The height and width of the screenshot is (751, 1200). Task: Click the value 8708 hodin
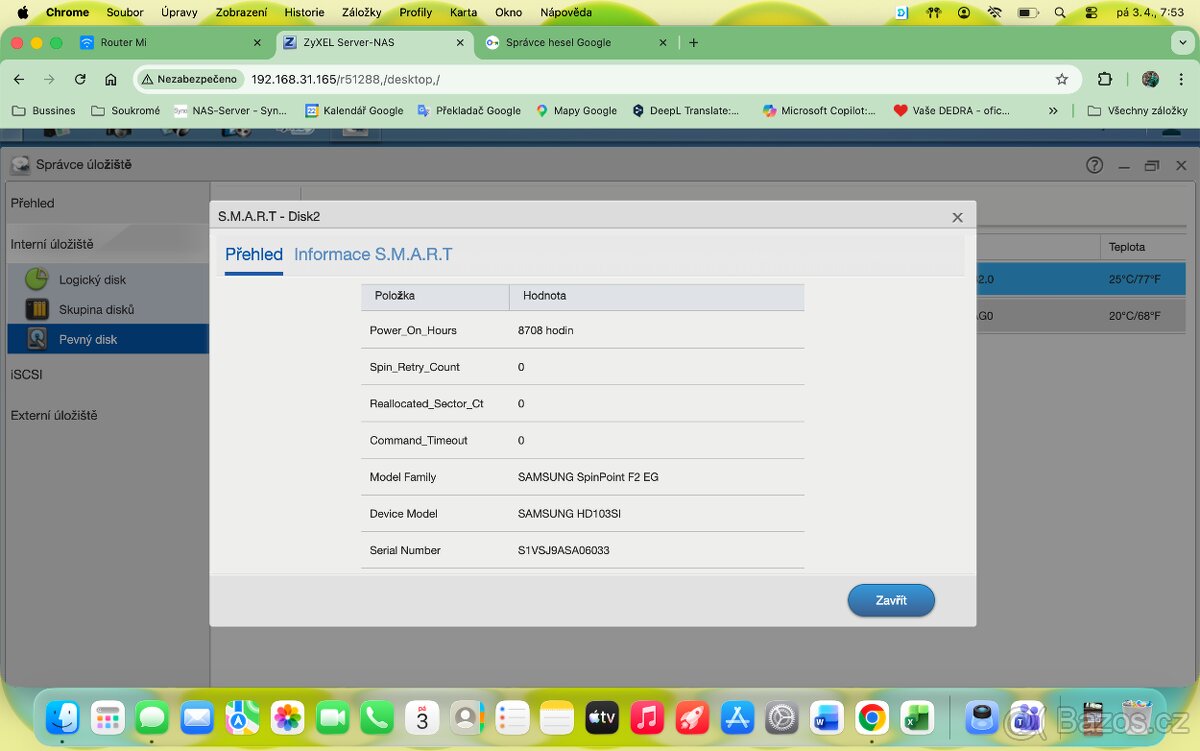(545, 330)
